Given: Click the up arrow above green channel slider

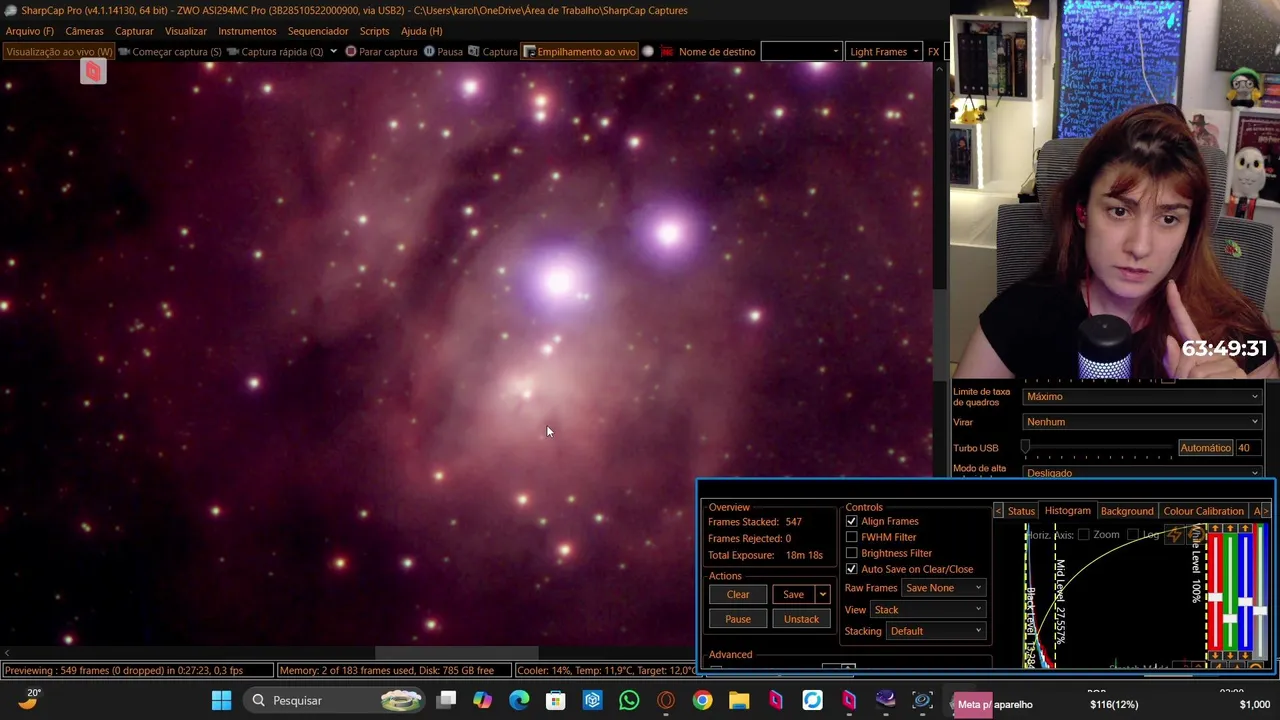Looking at the screenshot, I should (1230, 528).
